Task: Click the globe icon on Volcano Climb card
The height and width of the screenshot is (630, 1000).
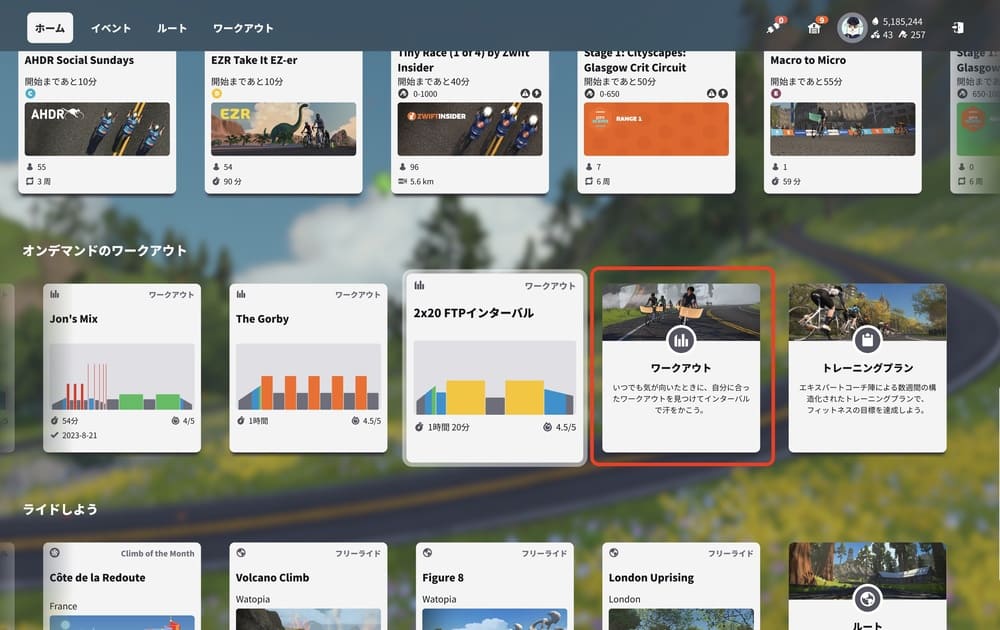Action: coord(241,553)
